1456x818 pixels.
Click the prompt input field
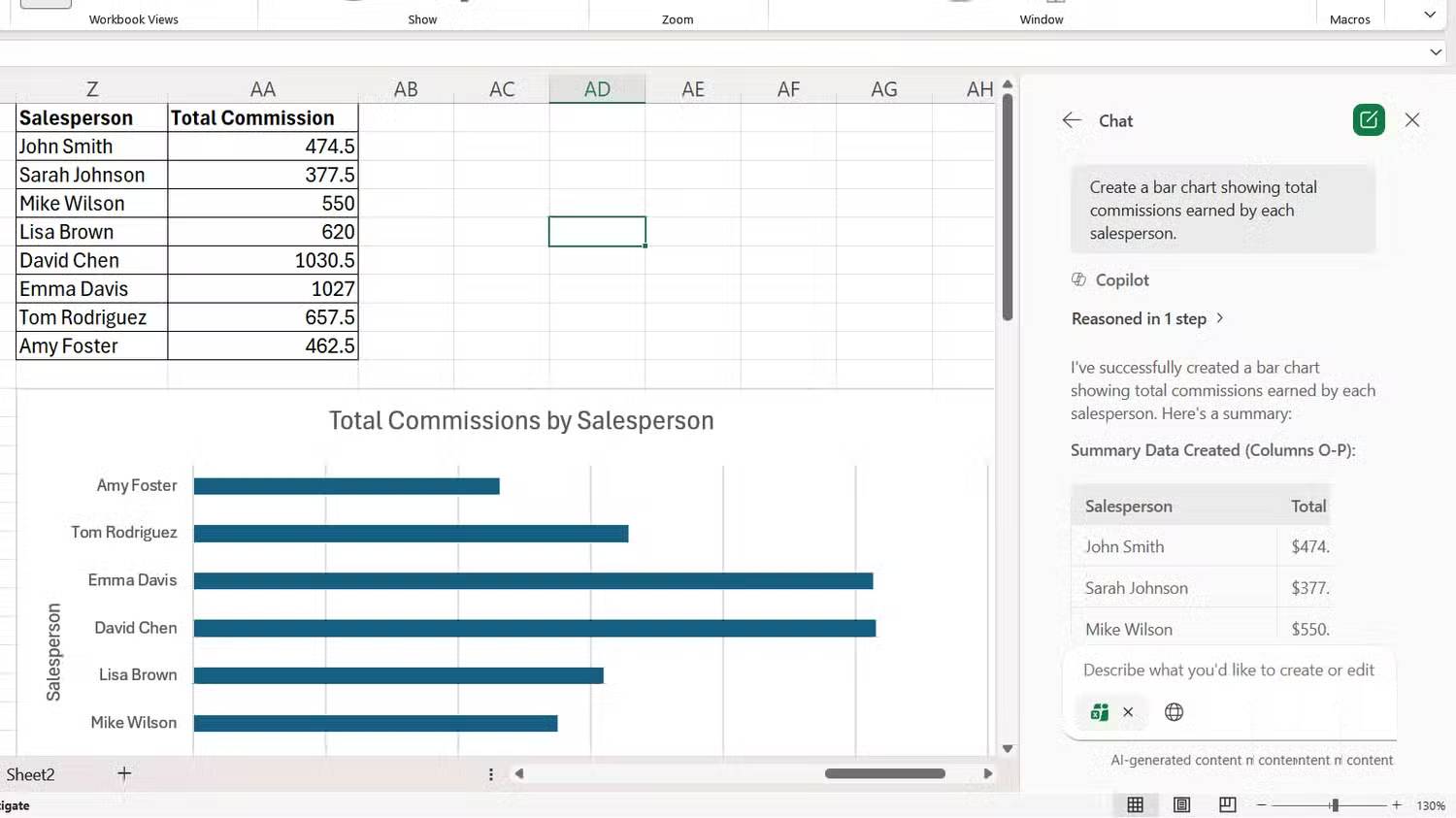pyautogui.click(x=1228, y=670)
